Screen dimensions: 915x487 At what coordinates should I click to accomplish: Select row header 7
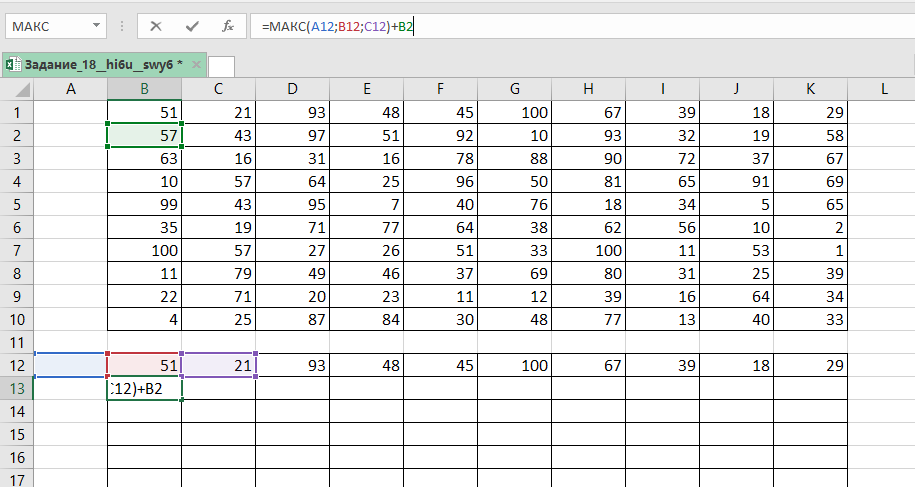[17, 249]
